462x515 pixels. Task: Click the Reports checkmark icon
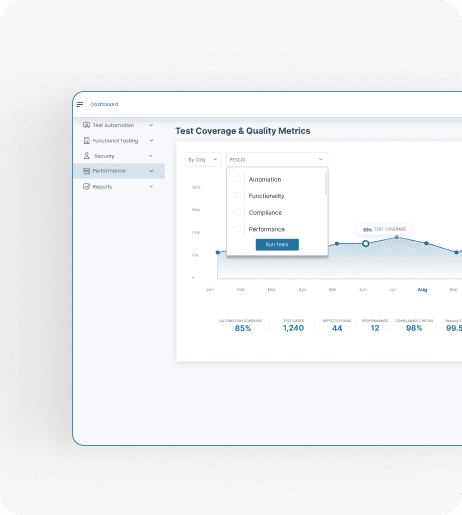(86, 186)
